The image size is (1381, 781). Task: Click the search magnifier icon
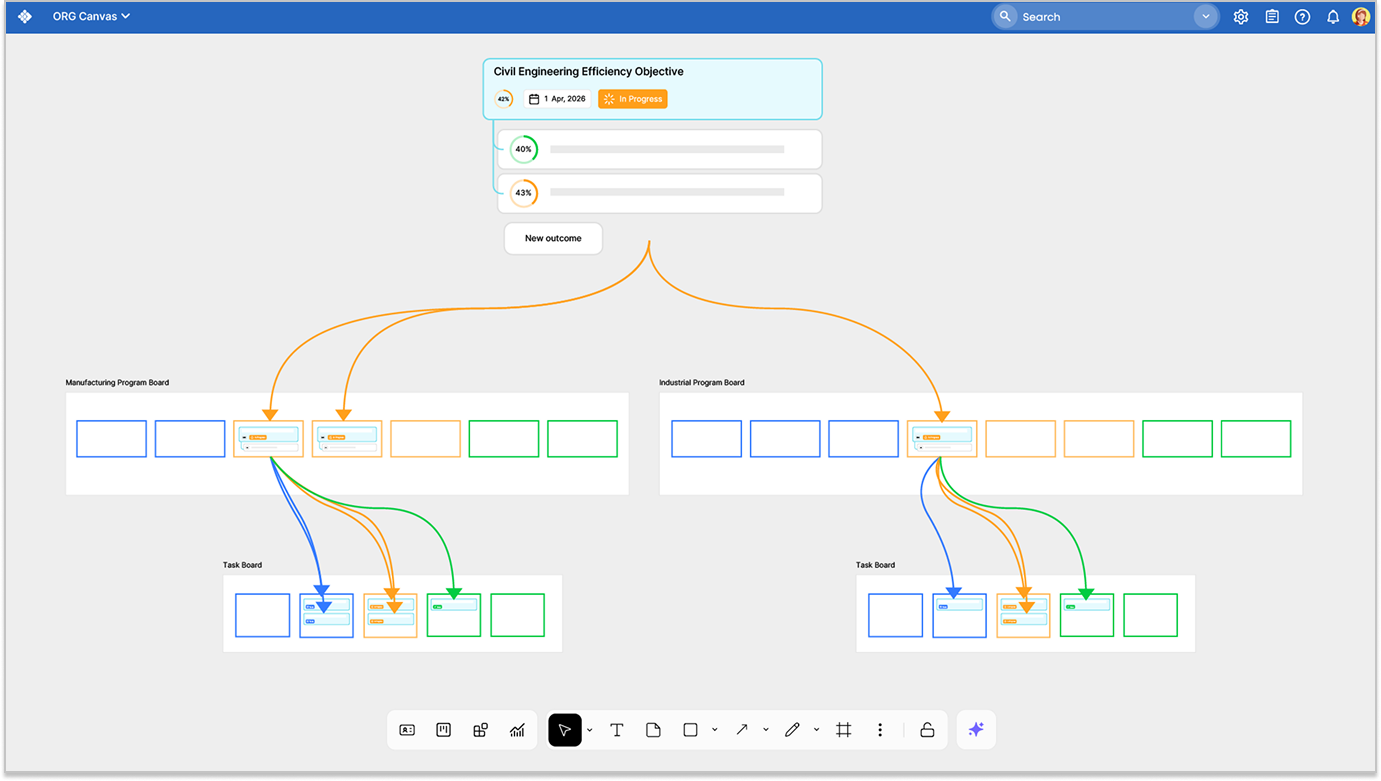pos(1005,17)
